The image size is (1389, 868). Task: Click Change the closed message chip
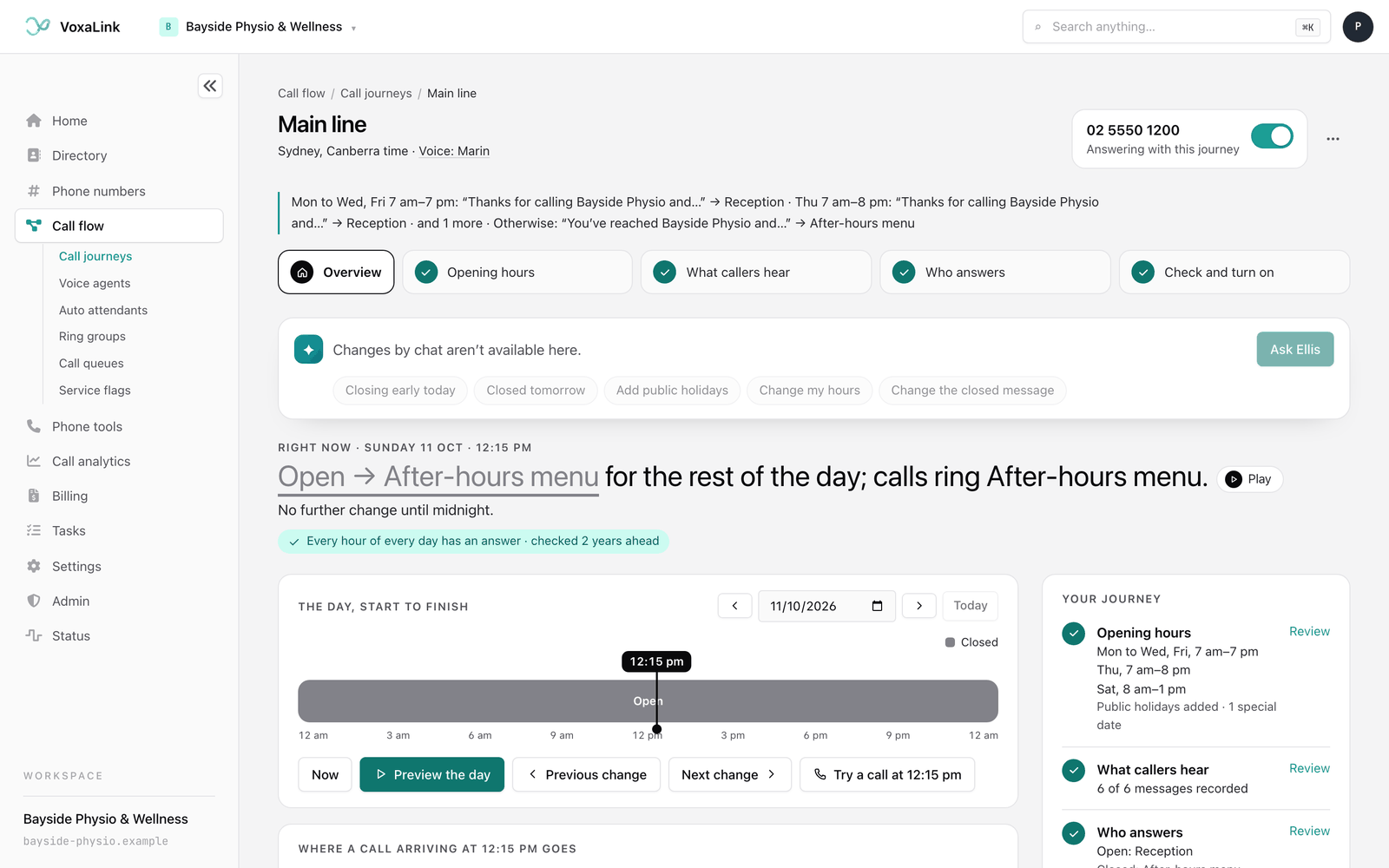coord(972,391)
